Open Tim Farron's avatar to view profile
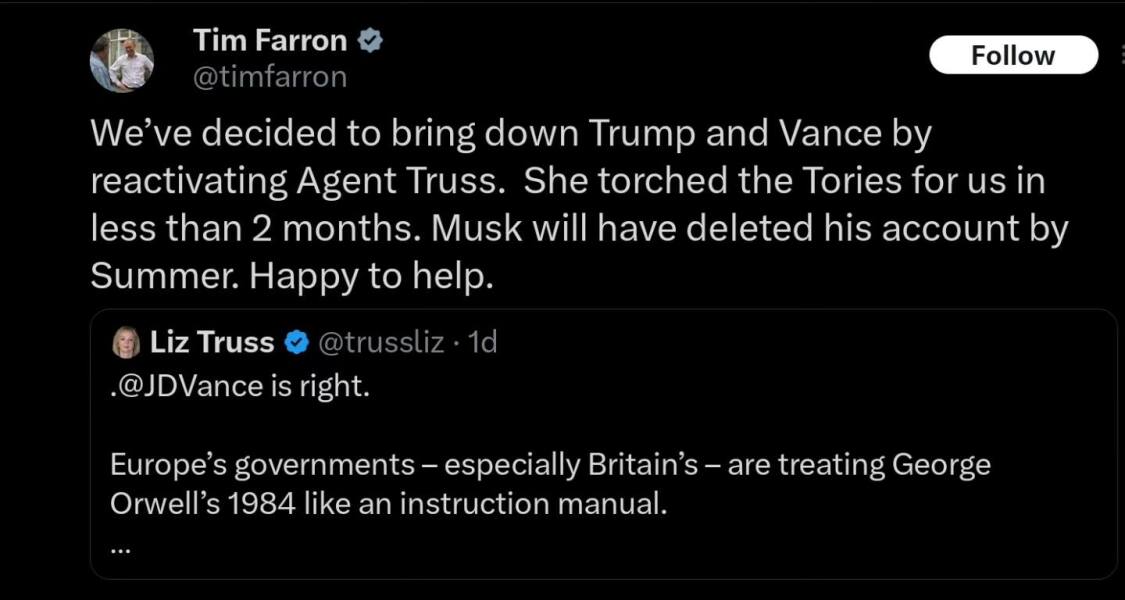This screenshot has width=1125, height=600. pos(120,57)
